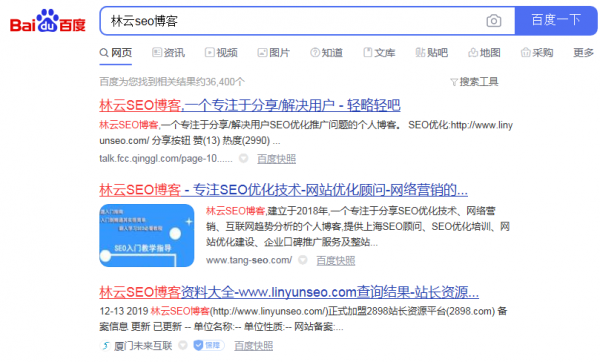
Task: Click the Baidu logo
Action: 47,21
